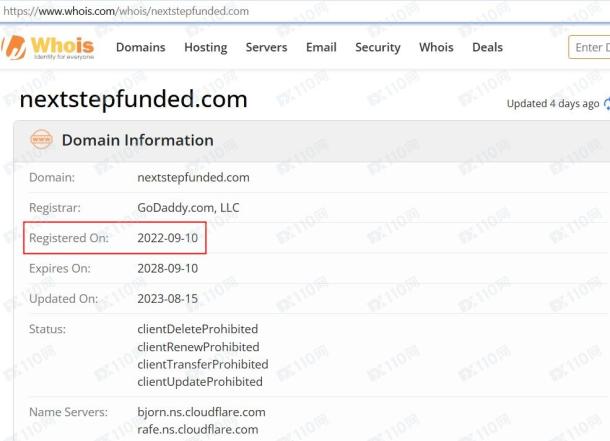Click the Status: label
Image resolution: width=610 pixels, height=441 pixels.
pyautogui.click(x=47, y=329)
